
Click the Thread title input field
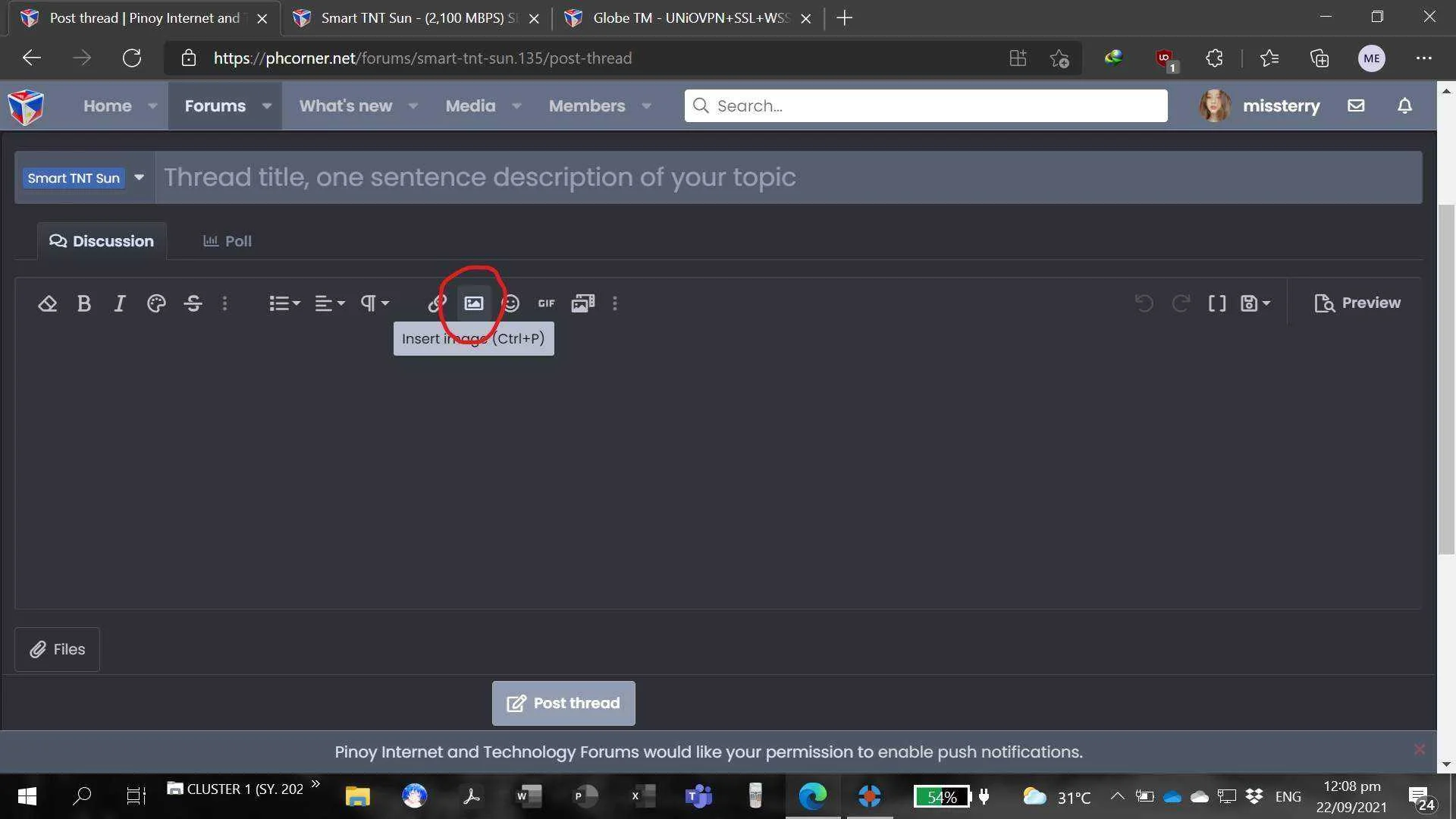pos(789,177)
